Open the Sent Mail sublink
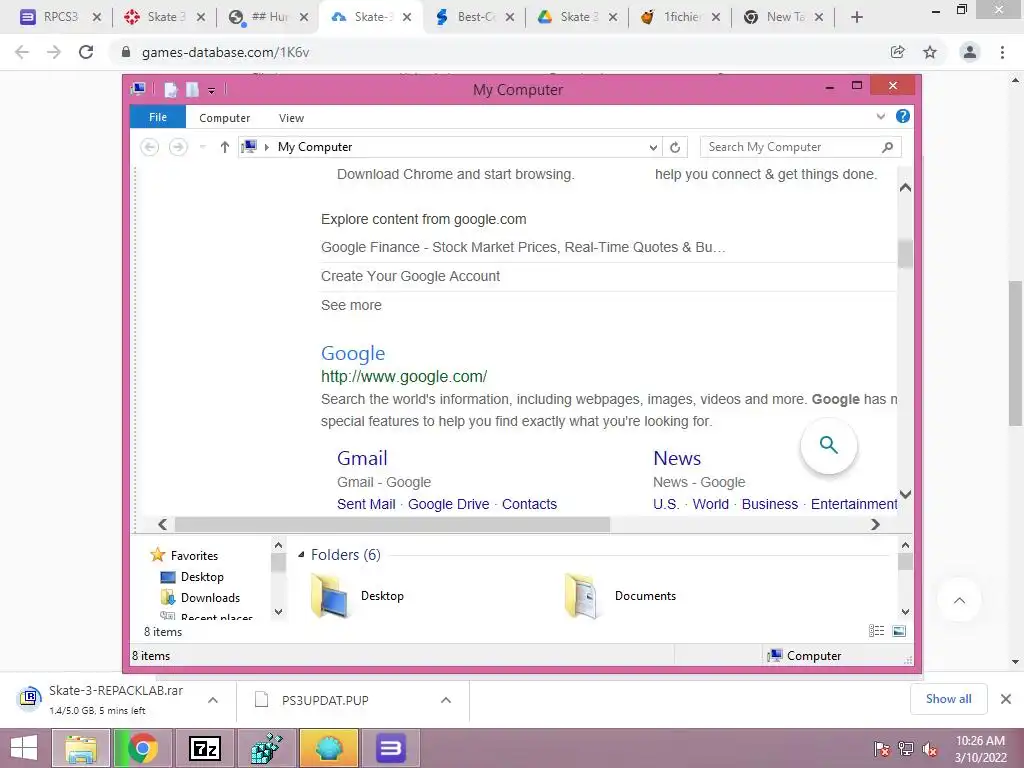1024x768 pixels. [366, 504]
